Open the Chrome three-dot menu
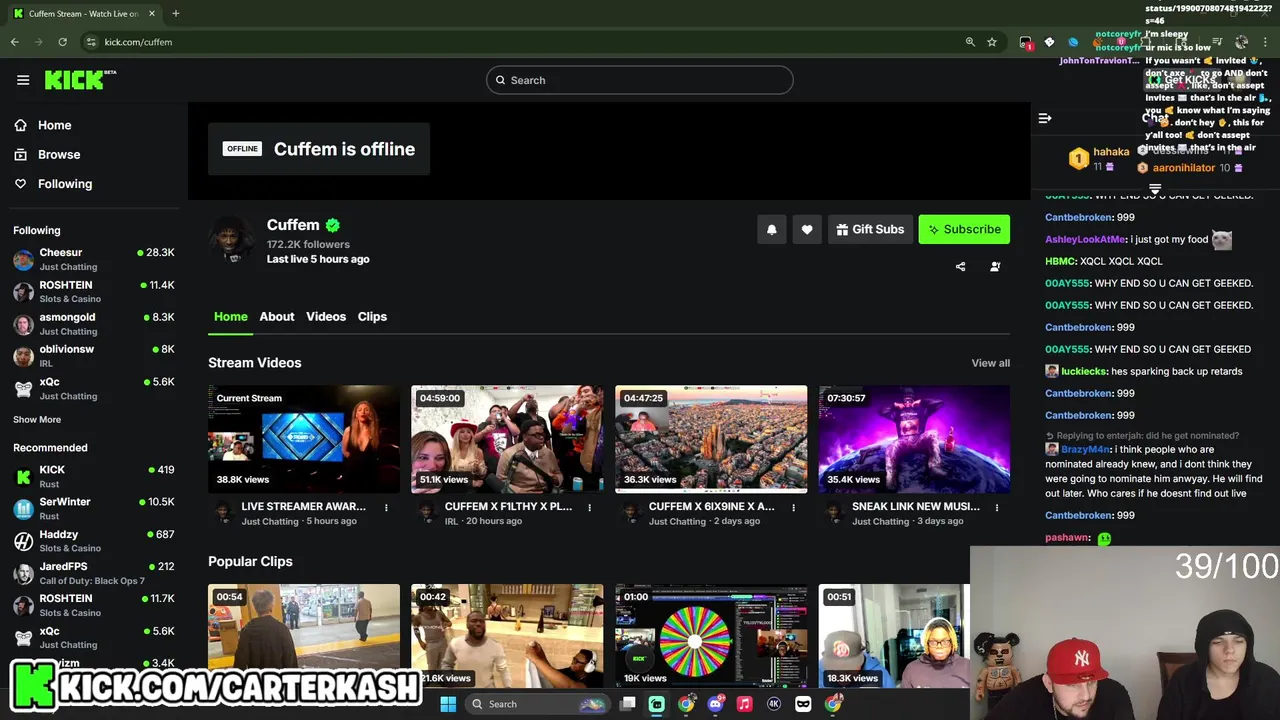The width and height of the screenshot is (1280, 720). pos(1266,42)
